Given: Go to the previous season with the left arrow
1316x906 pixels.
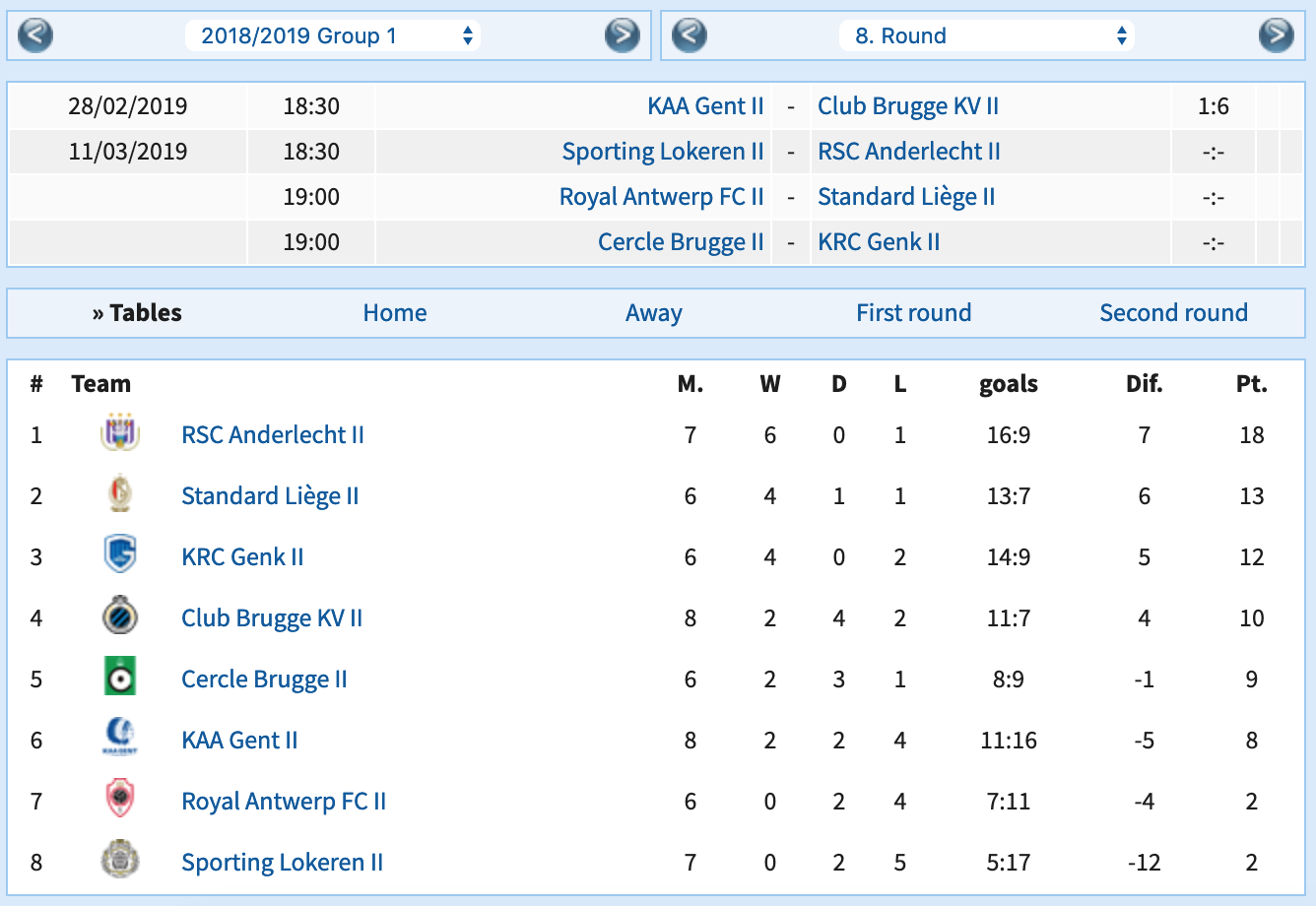Looking at the screenshot, I should tap(35, 36).
